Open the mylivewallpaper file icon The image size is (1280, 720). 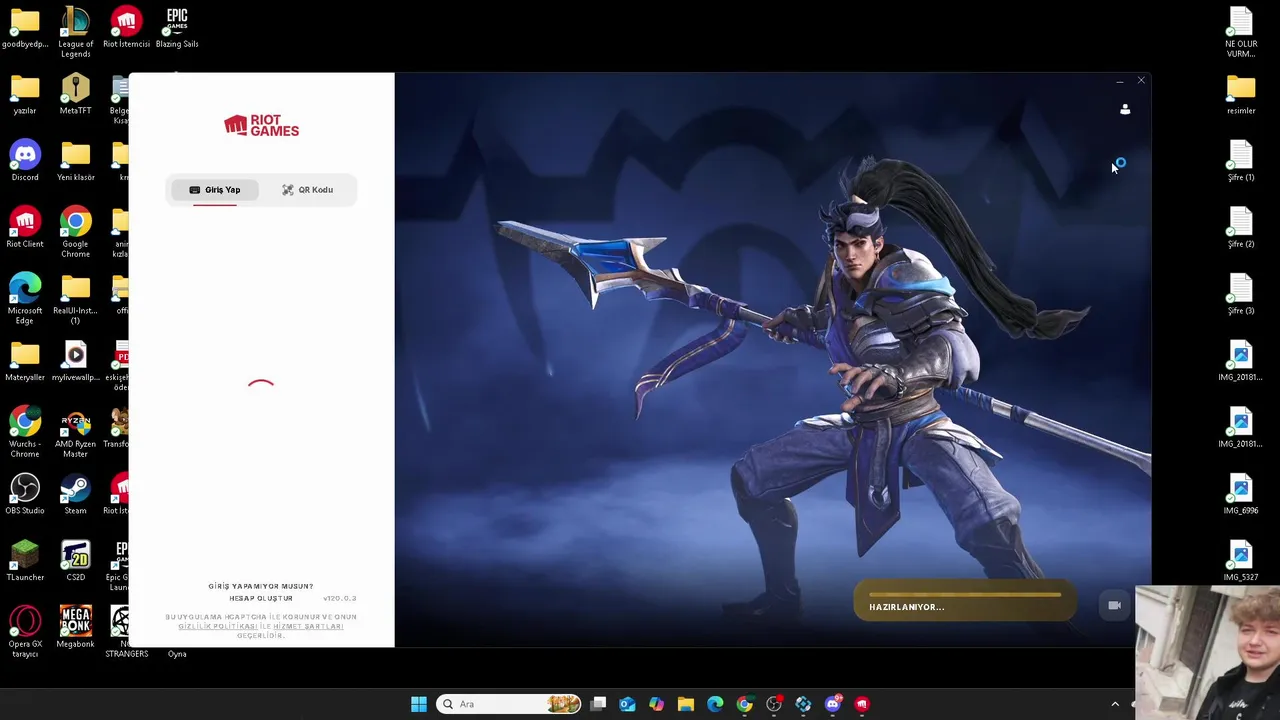click(x=75, y=360)
